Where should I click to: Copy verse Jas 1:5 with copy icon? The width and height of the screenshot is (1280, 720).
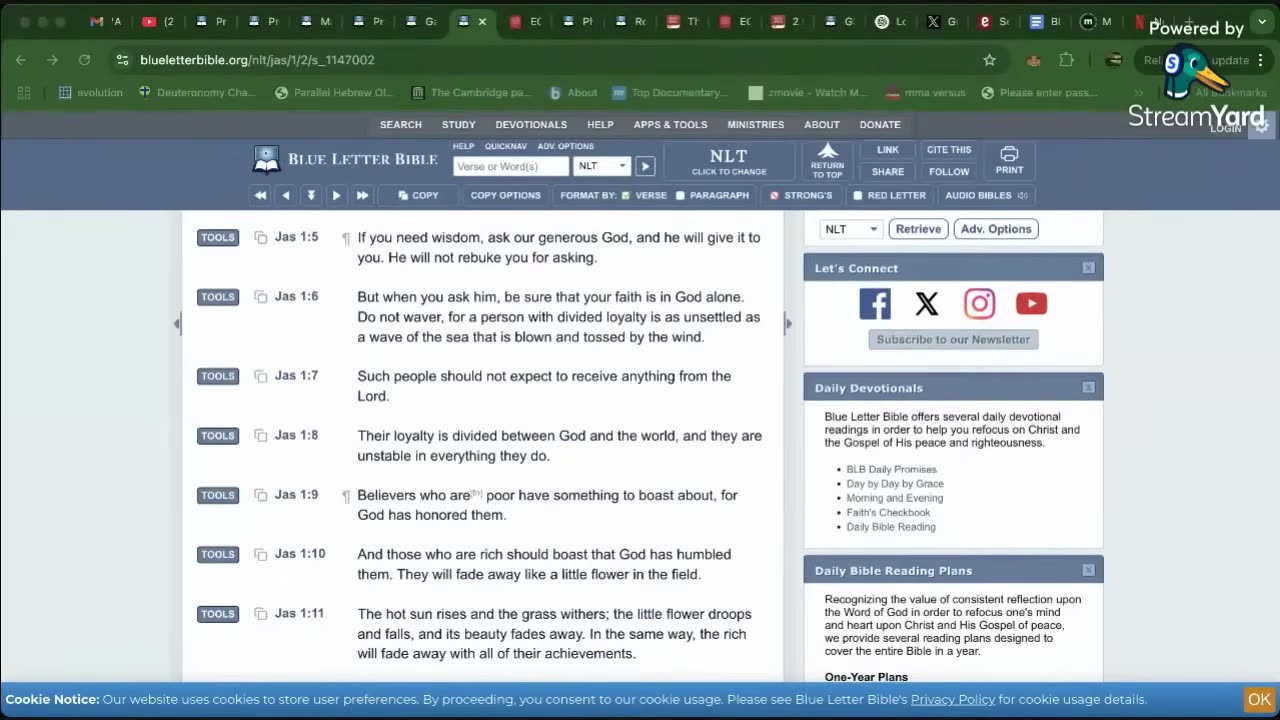[261, 238]
